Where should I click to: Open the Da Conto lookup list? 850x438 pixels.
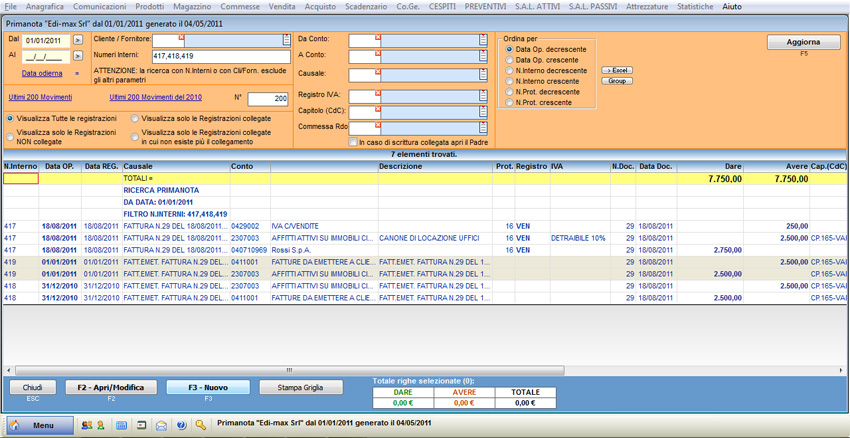(483, 40)
